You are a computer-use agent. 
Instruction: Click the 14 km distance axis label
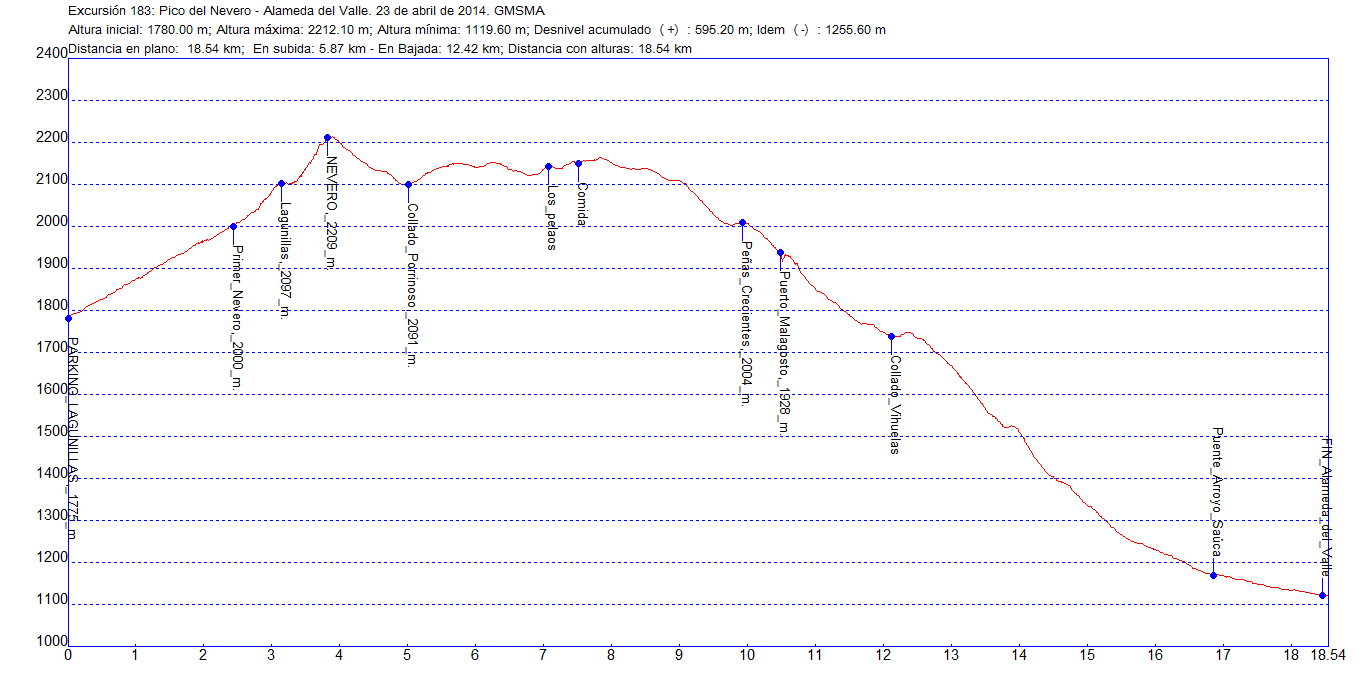(x=1018, y=655)
